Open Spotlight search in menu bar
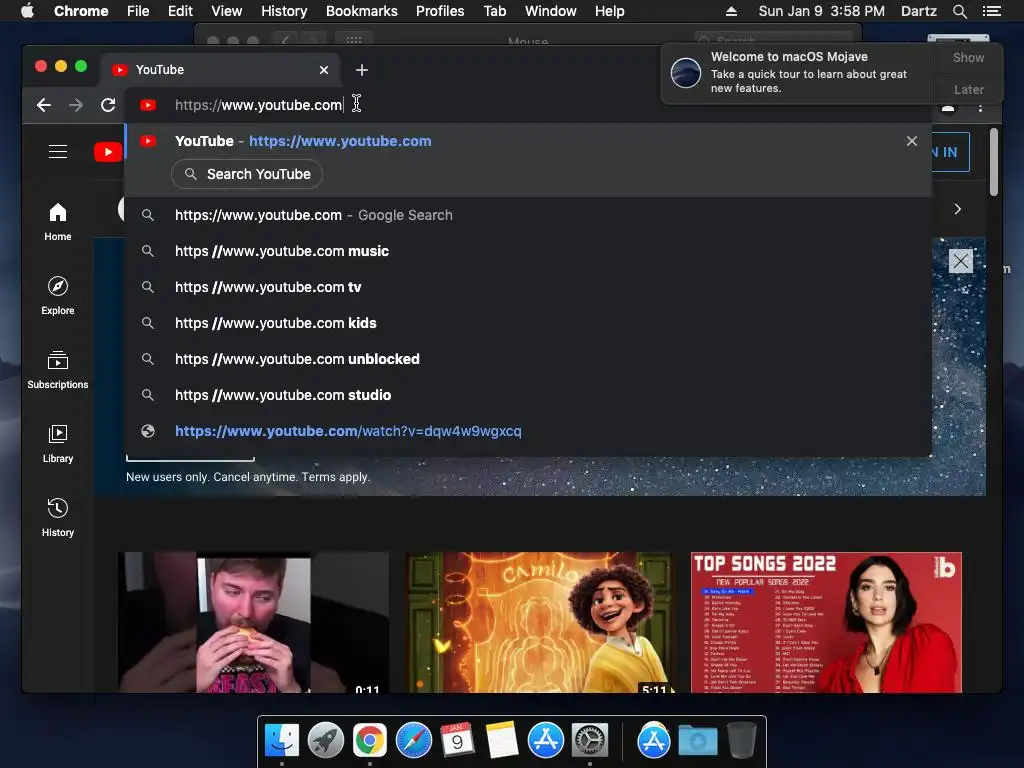Image resolution: width=1024 pixels, height=768 pixels. 959,11
